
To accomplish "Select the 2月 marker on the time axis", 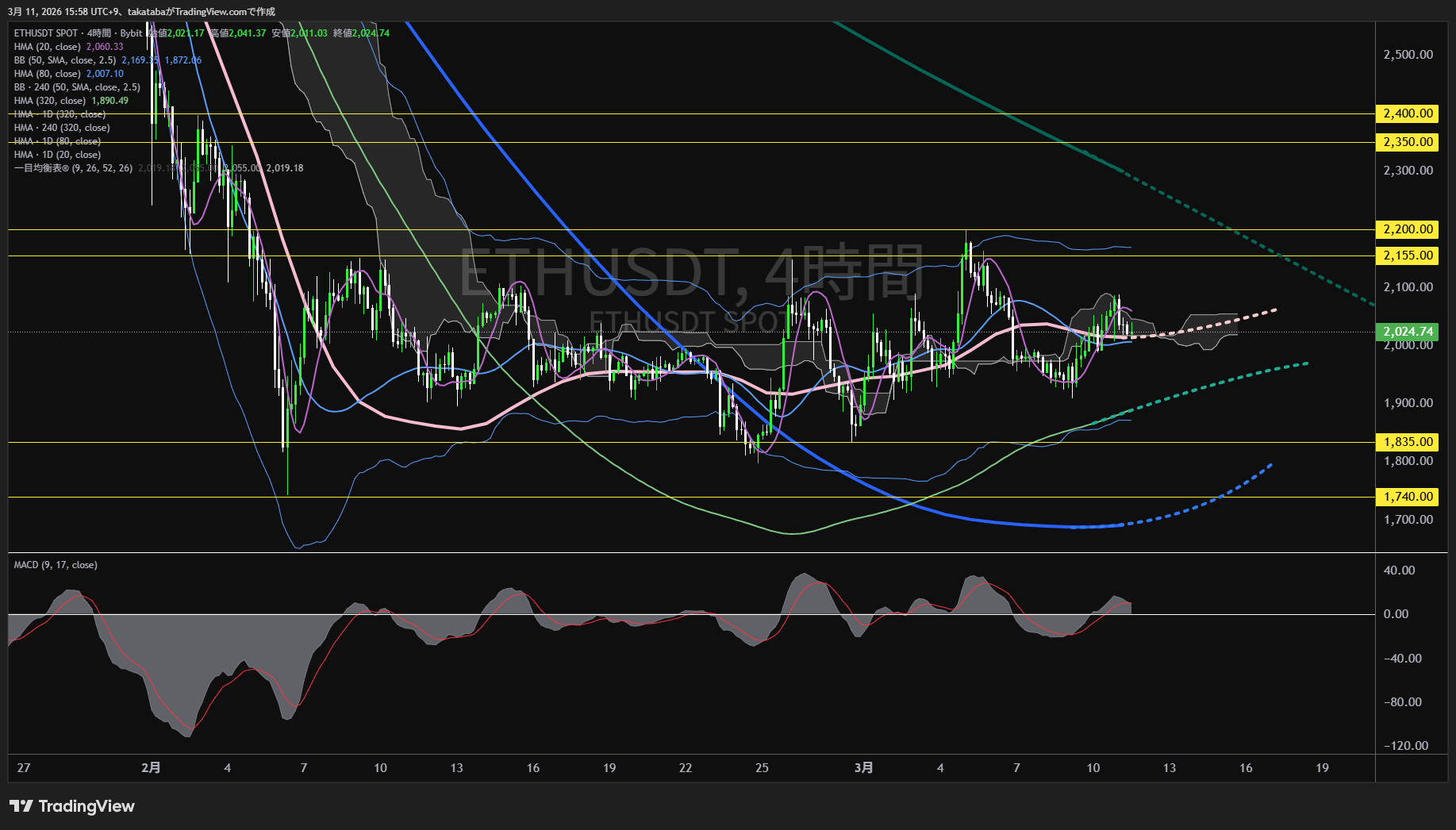I will [151, 767].
